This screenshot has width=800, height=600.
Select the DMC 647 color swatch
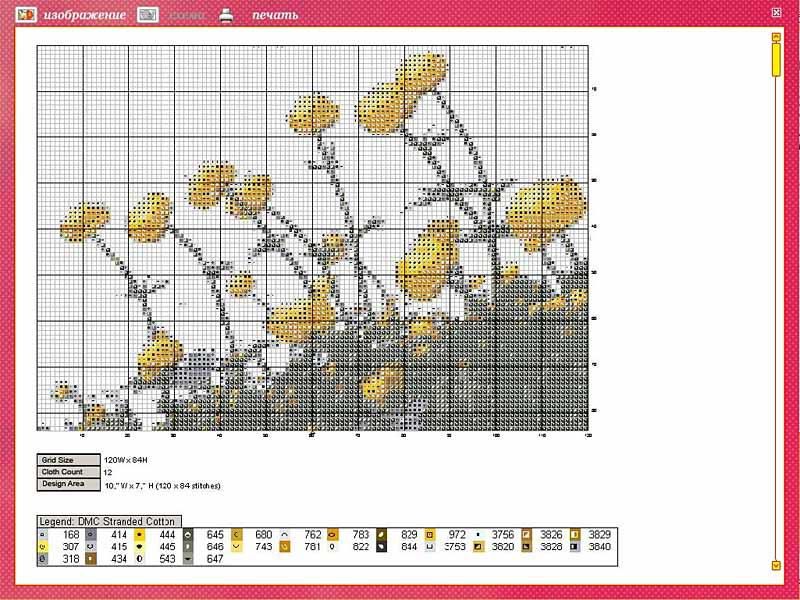[189, 559]
